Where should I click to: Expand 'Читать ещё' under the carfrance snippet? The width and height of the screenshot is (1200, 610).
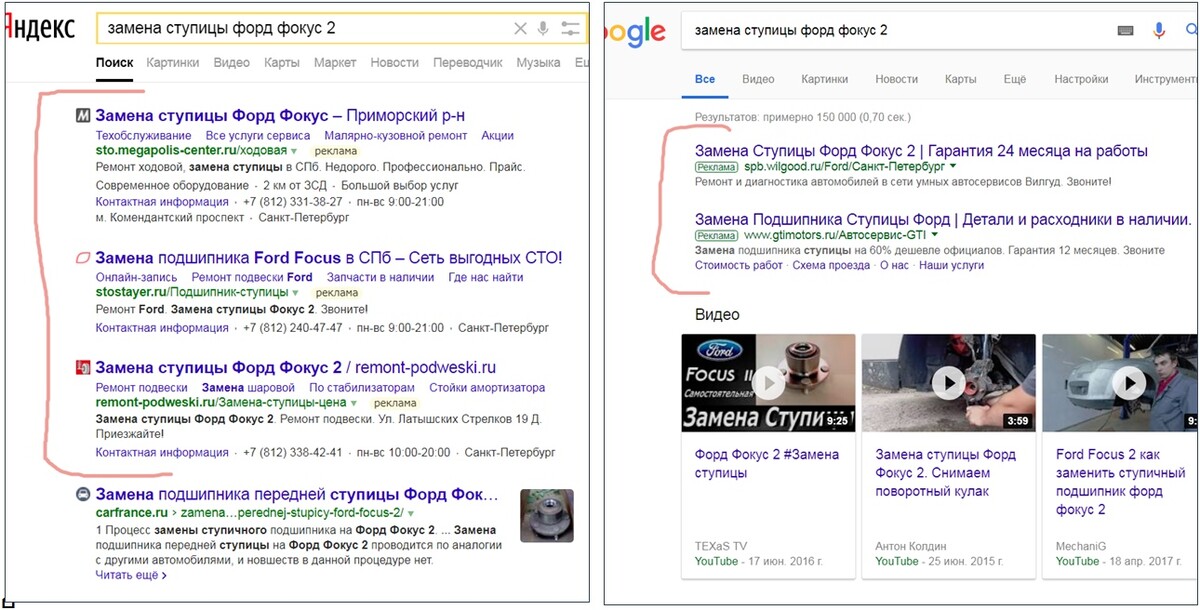131,575
